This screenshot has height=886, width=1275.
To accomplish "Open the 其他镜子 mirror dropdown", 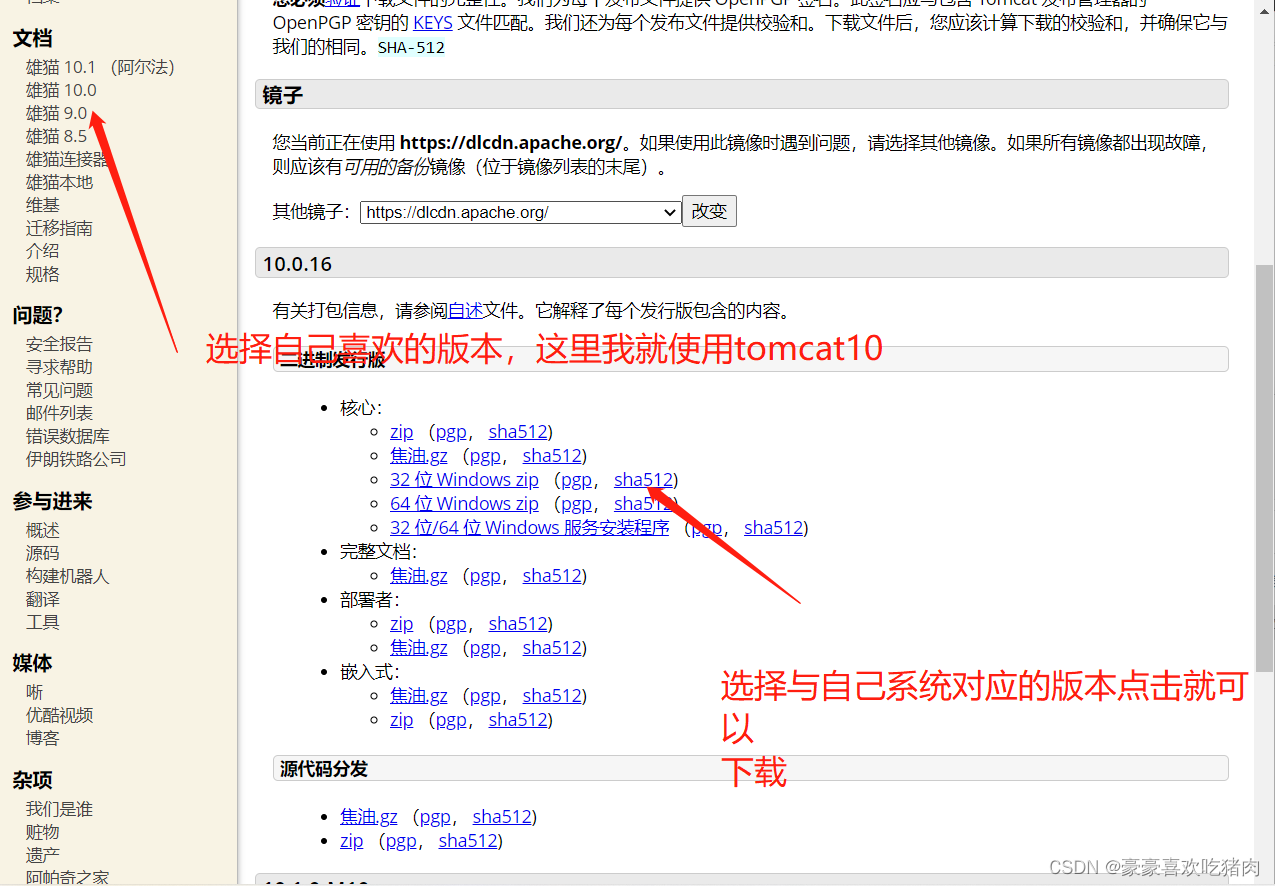I will point(521,212).
